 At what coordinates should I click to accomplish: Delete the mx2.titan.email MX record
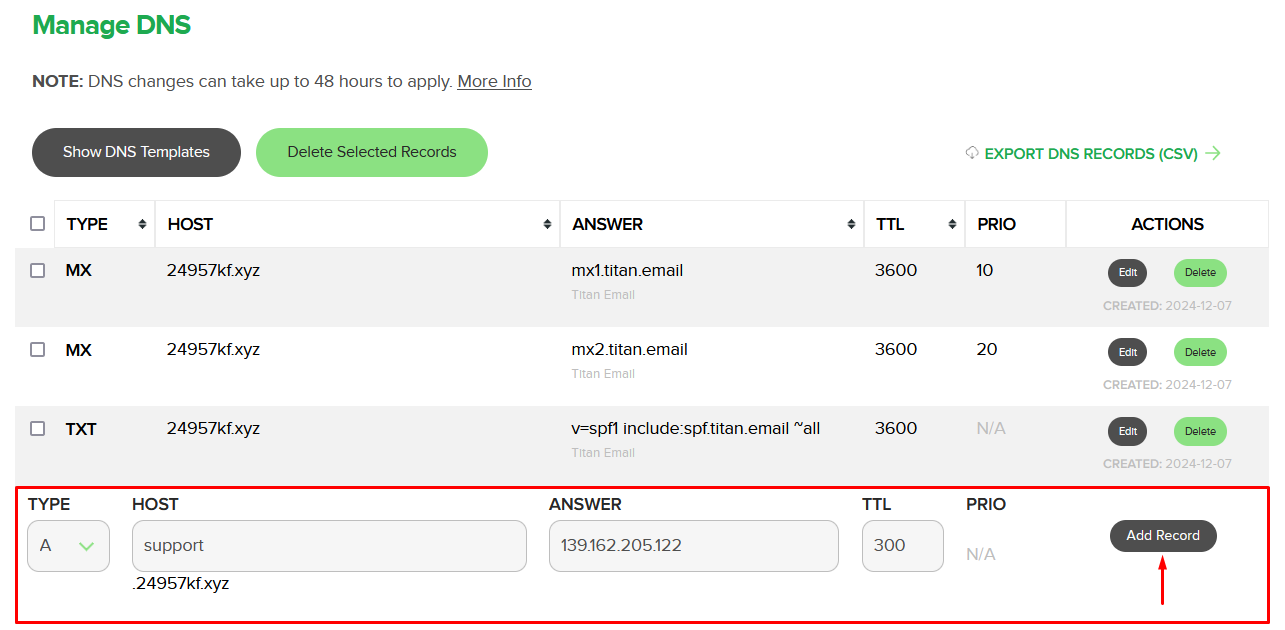click(1199, 352)
